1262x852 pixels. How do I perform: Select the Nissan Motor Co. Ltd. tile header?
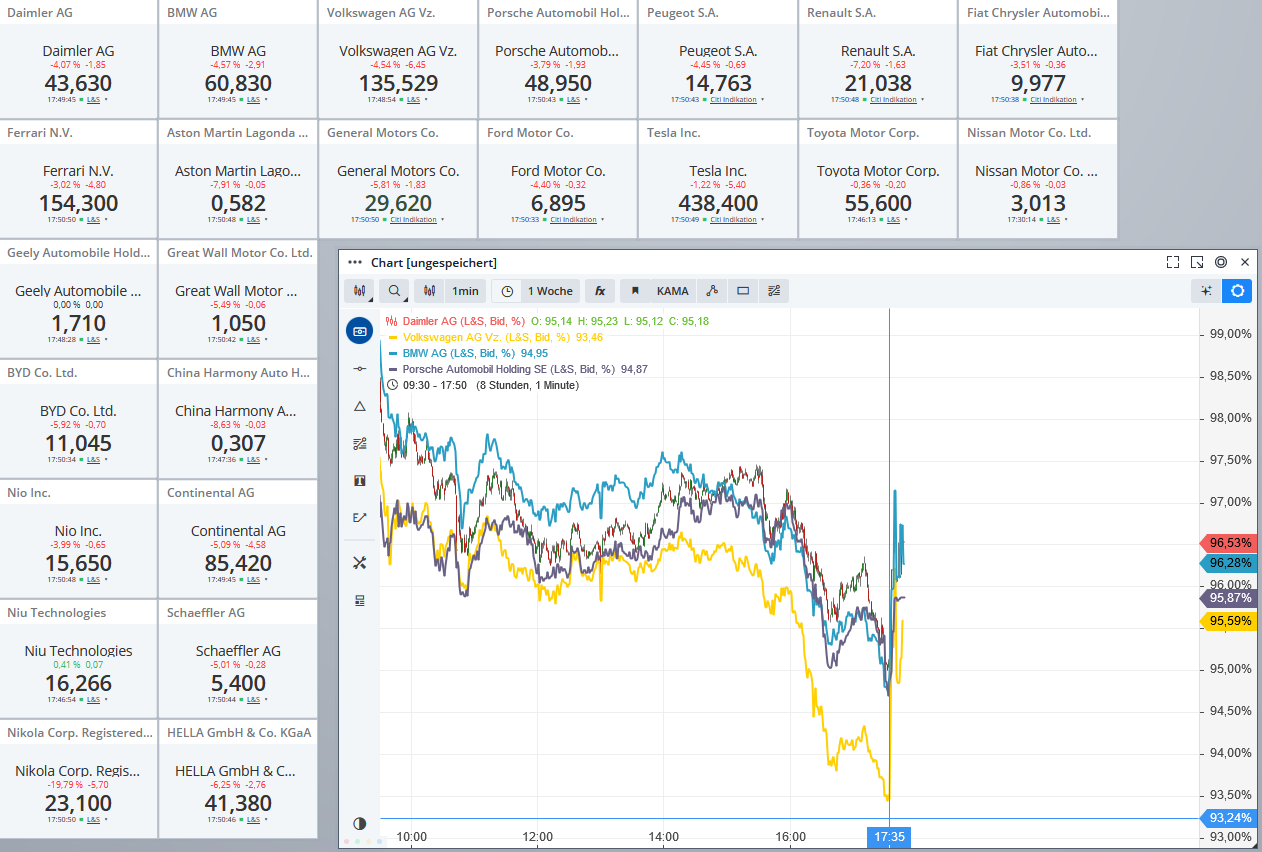(x=1038, y=132)
